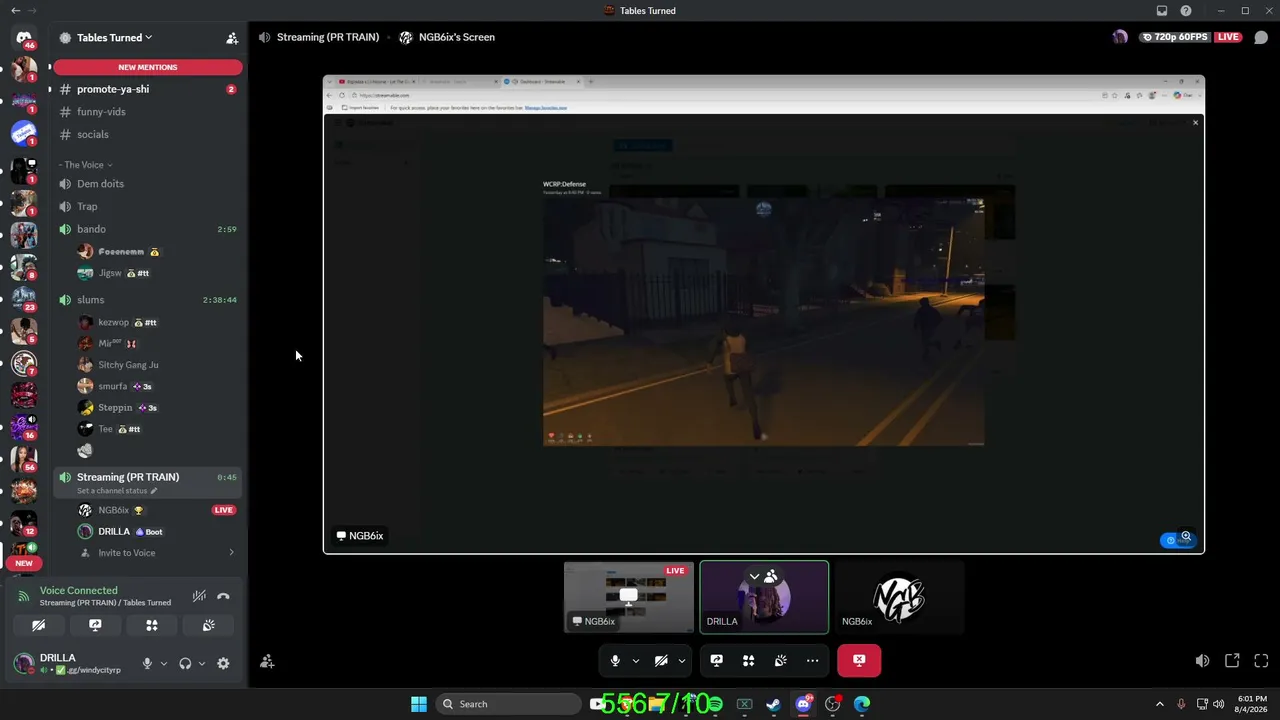Viewport: 1280px width, 720px height.
Task: Click the invite people icon beside Tables Turned
Action: (x=232, y=38)
